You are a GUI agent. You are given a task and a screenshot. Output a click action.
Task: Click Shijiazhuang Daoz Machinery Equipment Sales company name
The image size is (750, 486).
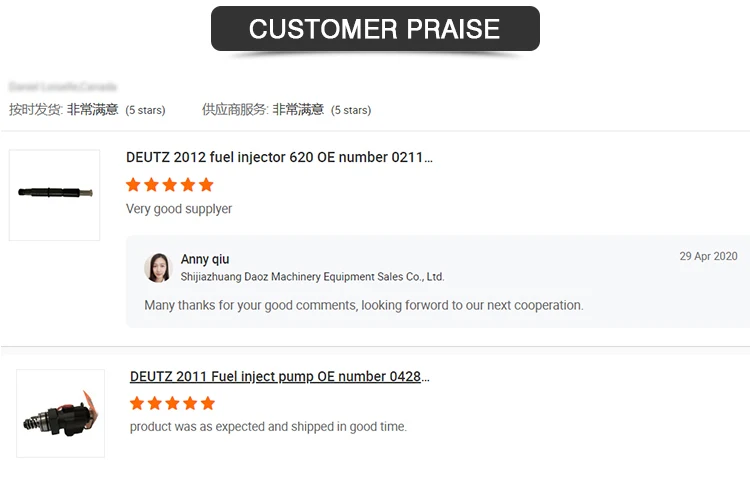click(312, 277)
